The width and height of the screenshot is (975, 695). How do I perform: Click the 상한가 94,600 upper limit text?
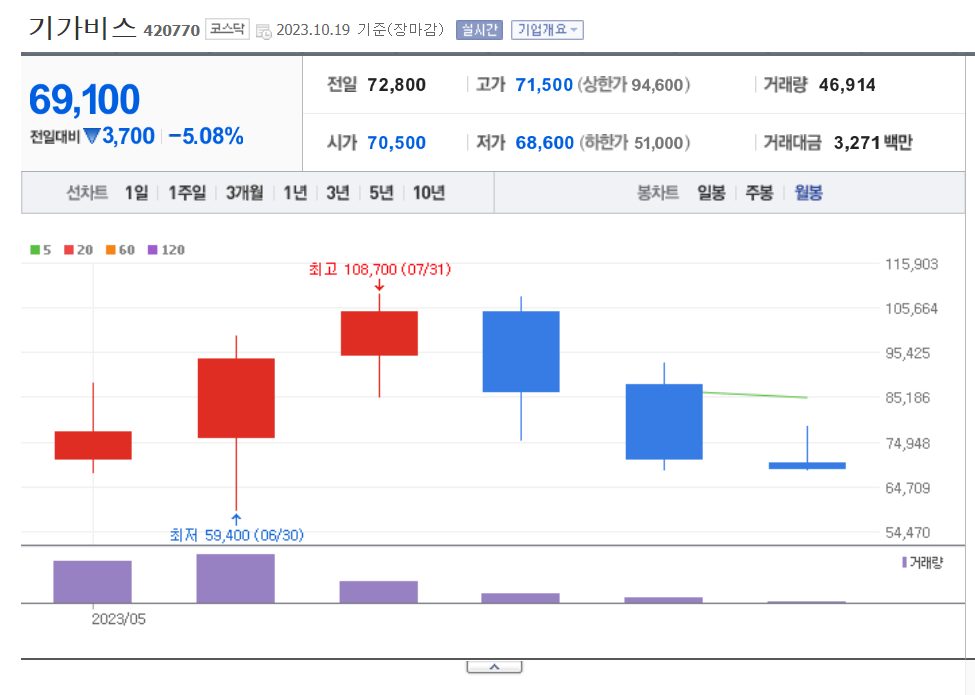coord(634,85)
